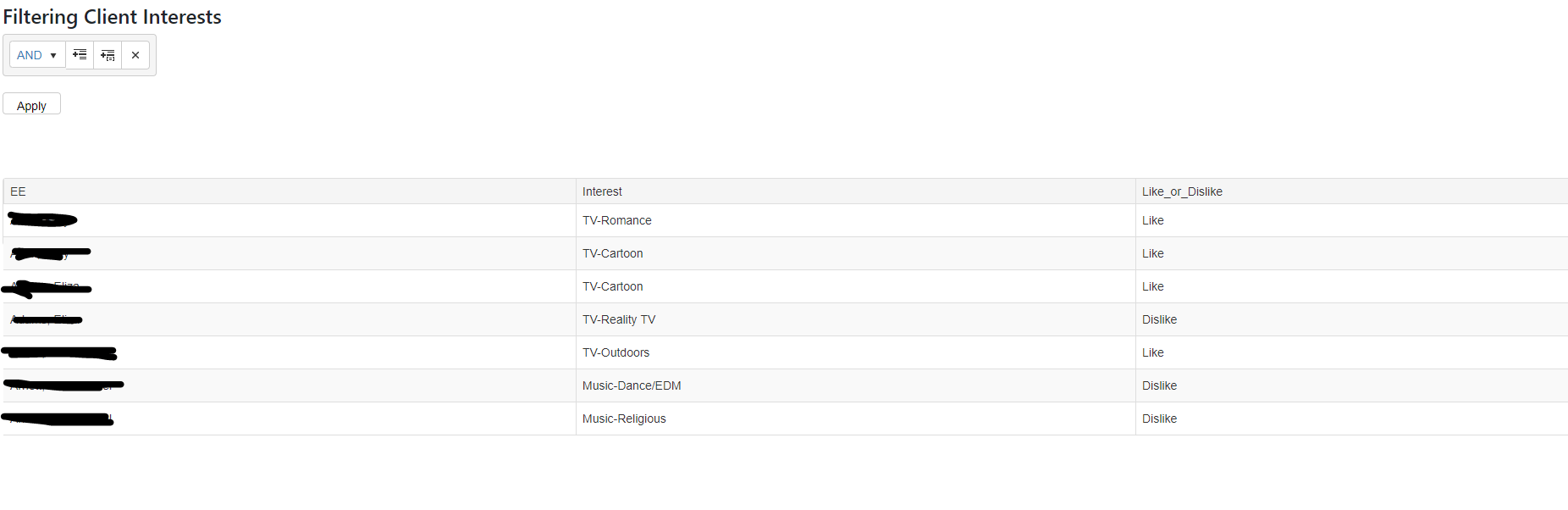Image resolution: width=1568 pixels, height=510 pixels.
Task: Click Dislike in the Music-Religious row
Action: (1159, 419)
